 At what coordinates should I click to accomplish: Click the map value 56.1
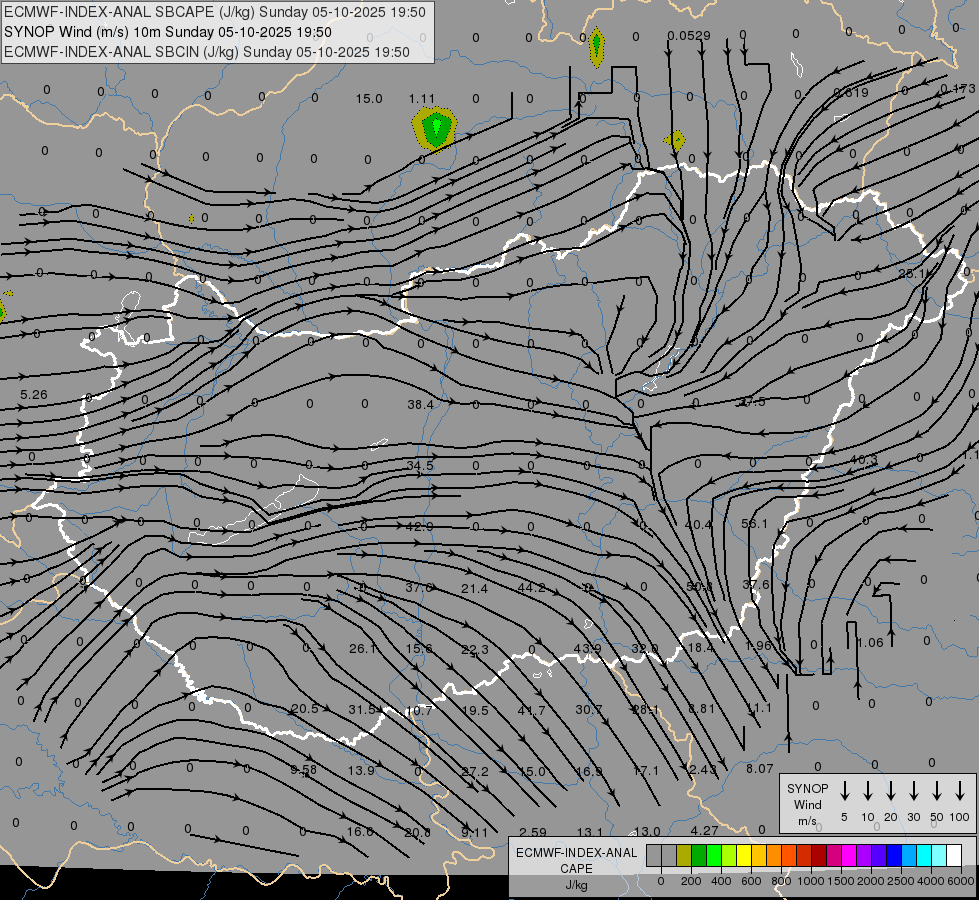coord(754,523)
